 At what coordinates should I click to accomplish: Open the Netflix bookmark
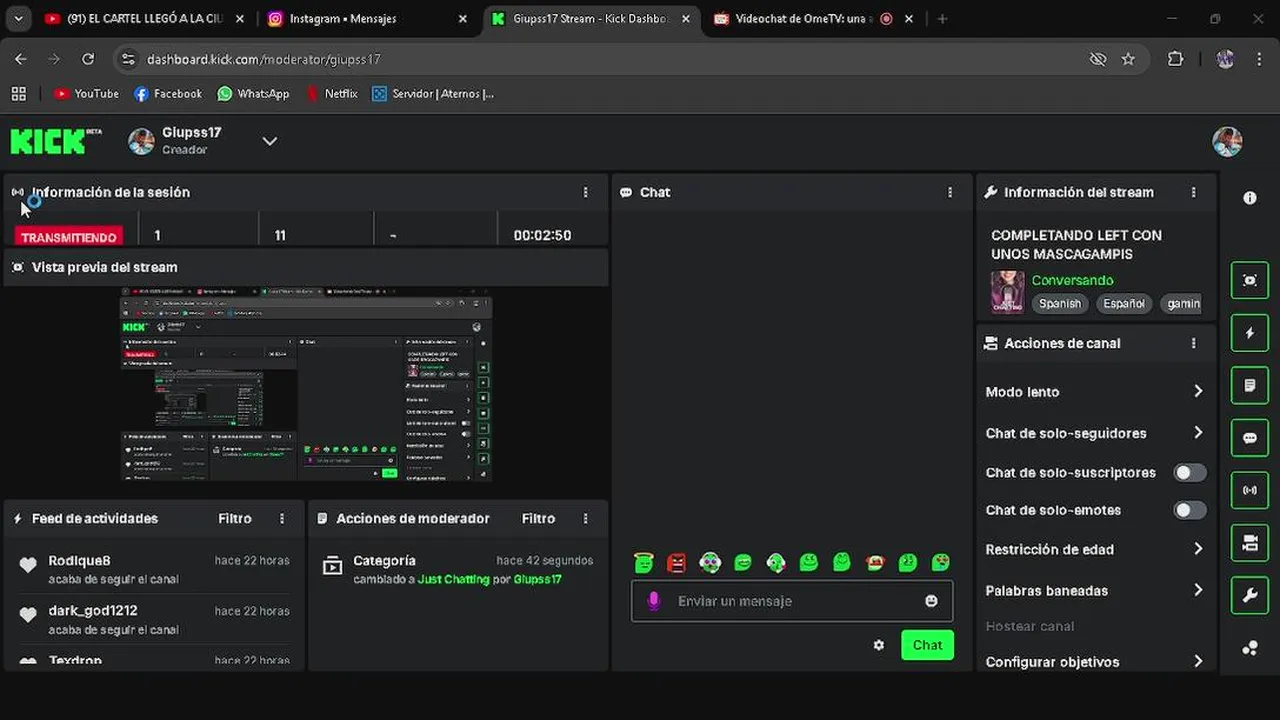click(332, 93)
